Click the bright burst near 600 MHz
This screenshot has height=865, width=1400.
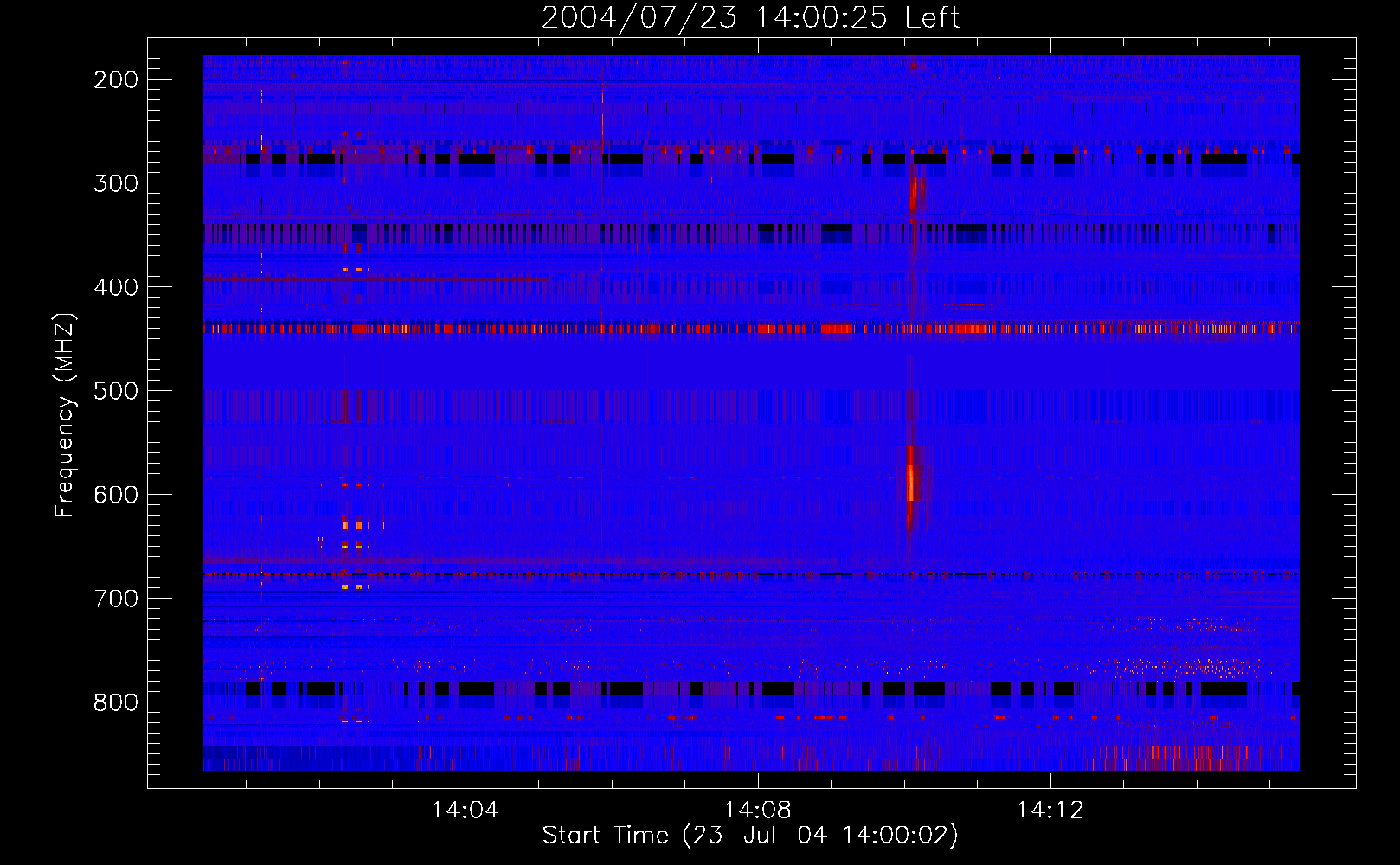[910, 483]
